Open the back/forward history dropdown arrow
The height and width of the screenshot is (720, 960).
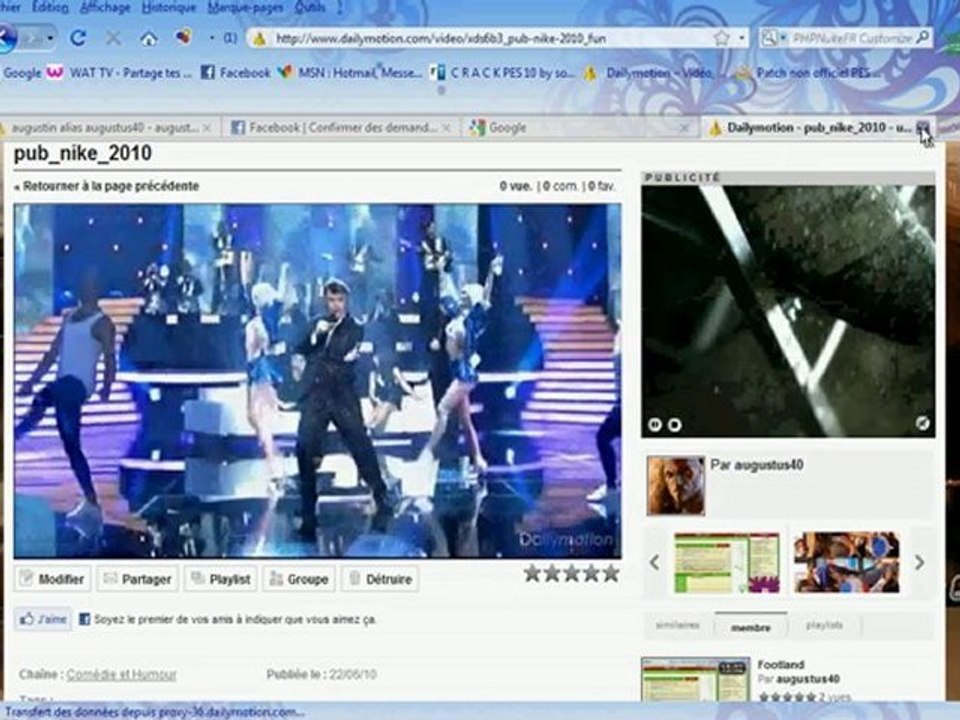pos(50,39)
